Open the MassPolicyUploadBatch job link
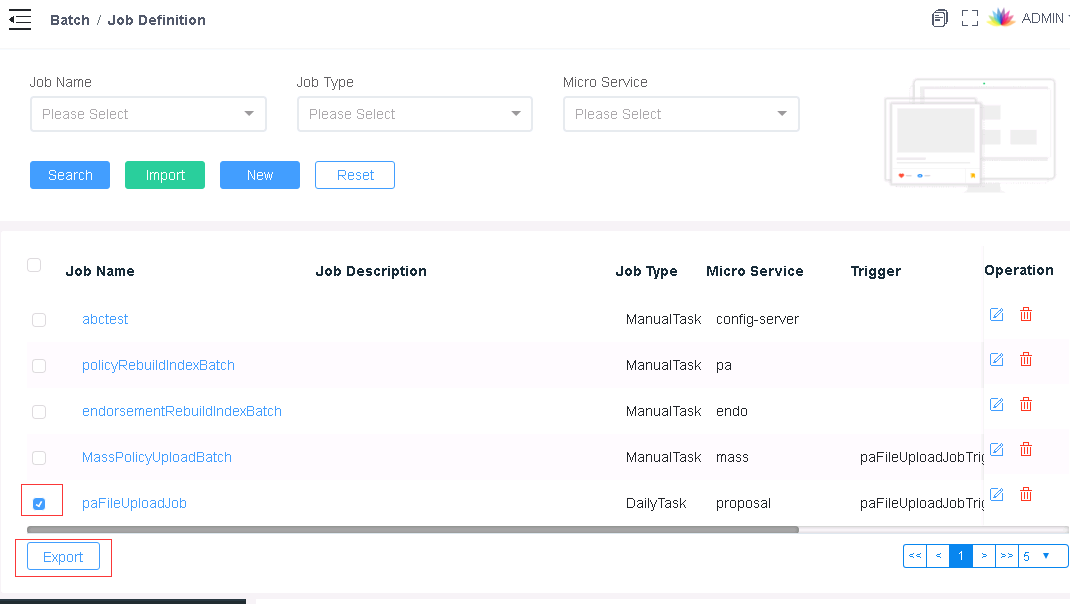 [x=156, y=457]
